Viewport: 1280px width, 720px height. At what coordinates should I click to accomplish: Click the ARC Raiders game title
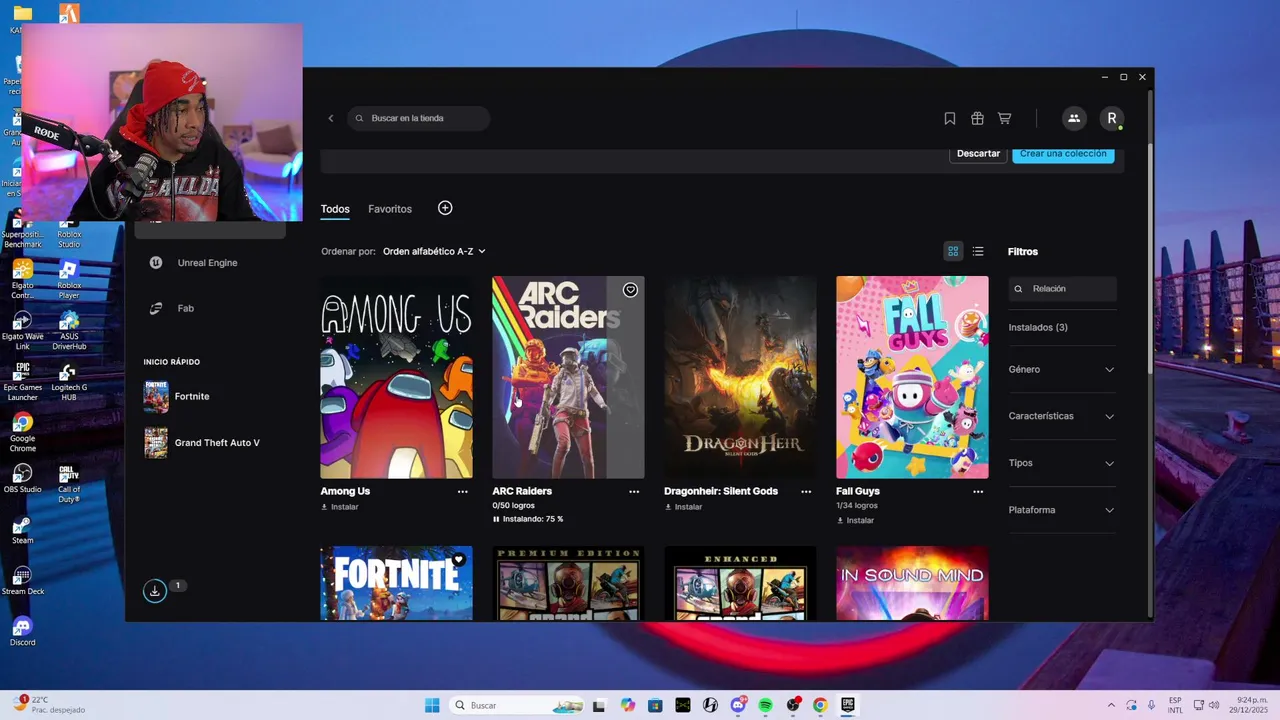pos(522,491)
